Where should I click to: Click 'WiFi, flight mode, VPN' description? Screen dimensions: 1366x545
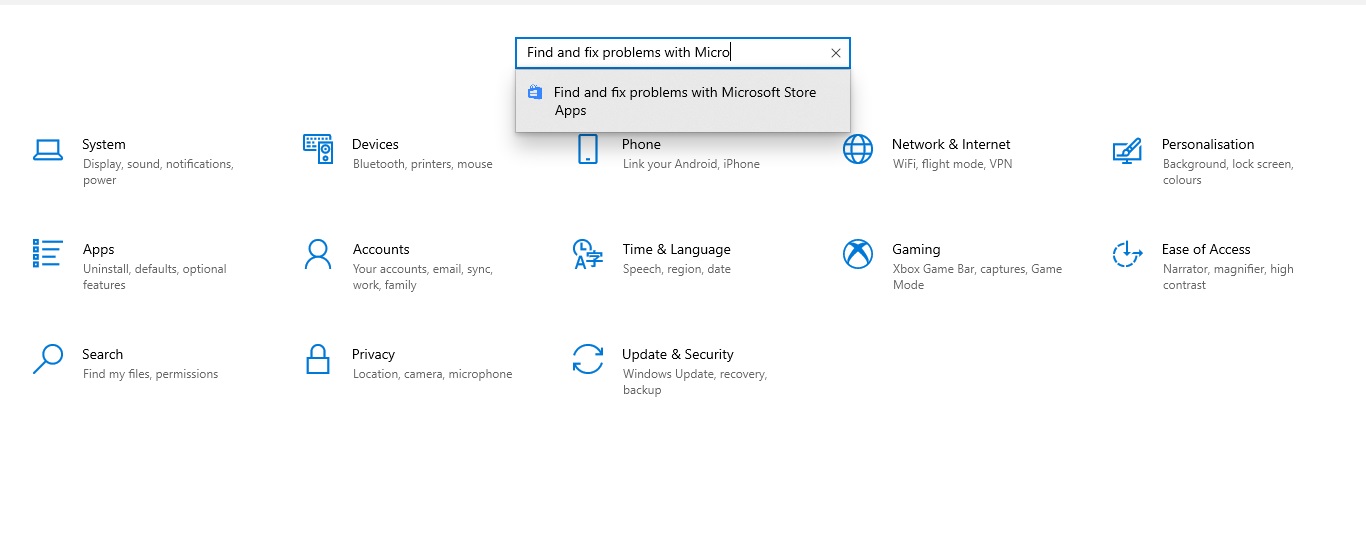coord(952,164)
